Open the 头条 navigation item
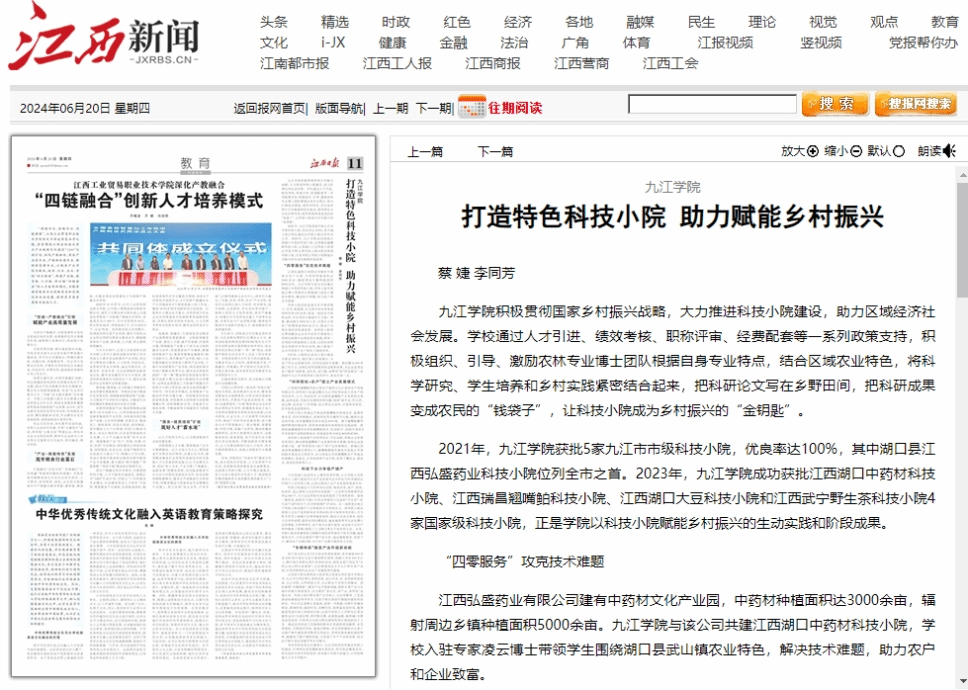 click(273, 22)
